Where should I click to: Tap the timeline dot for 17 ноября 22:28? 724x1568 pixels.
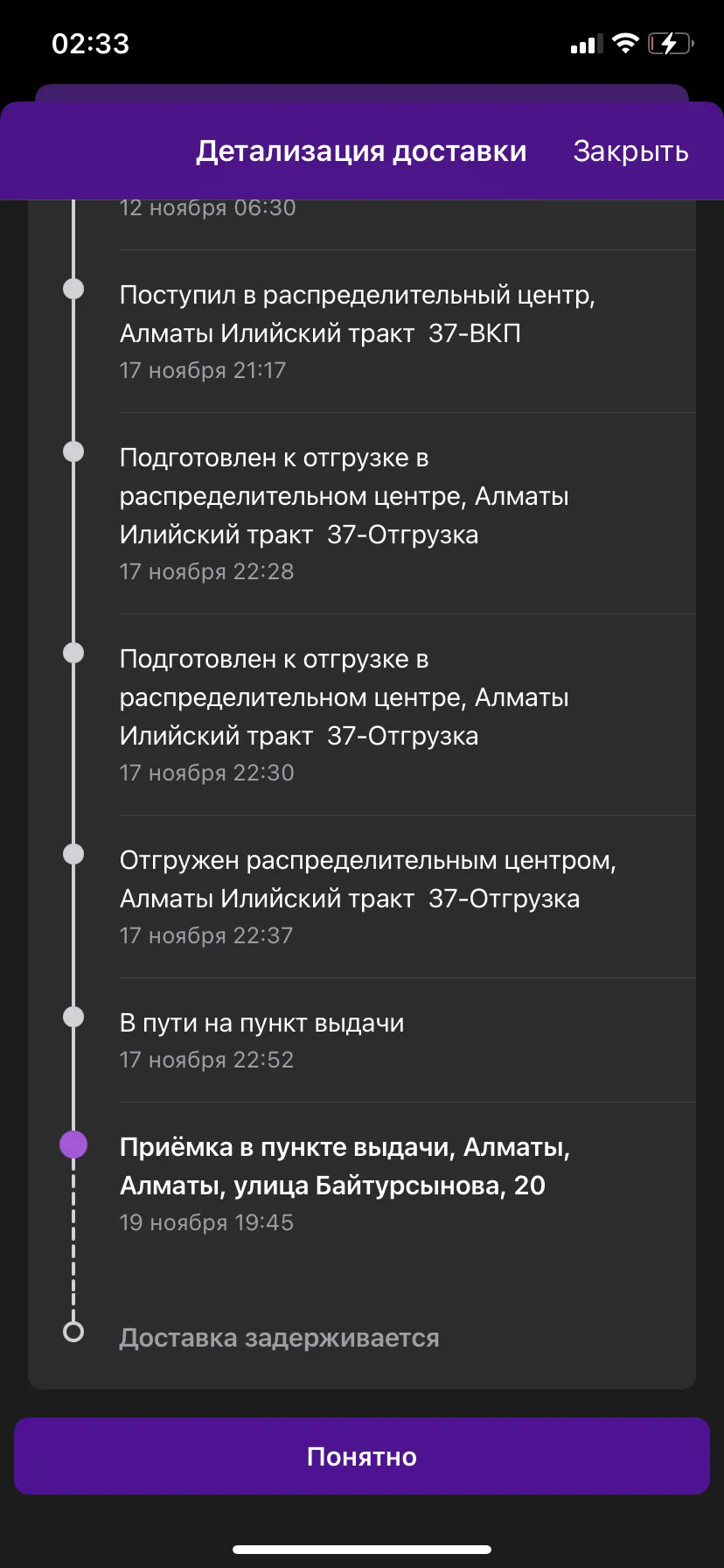click(x=73, y=451)
